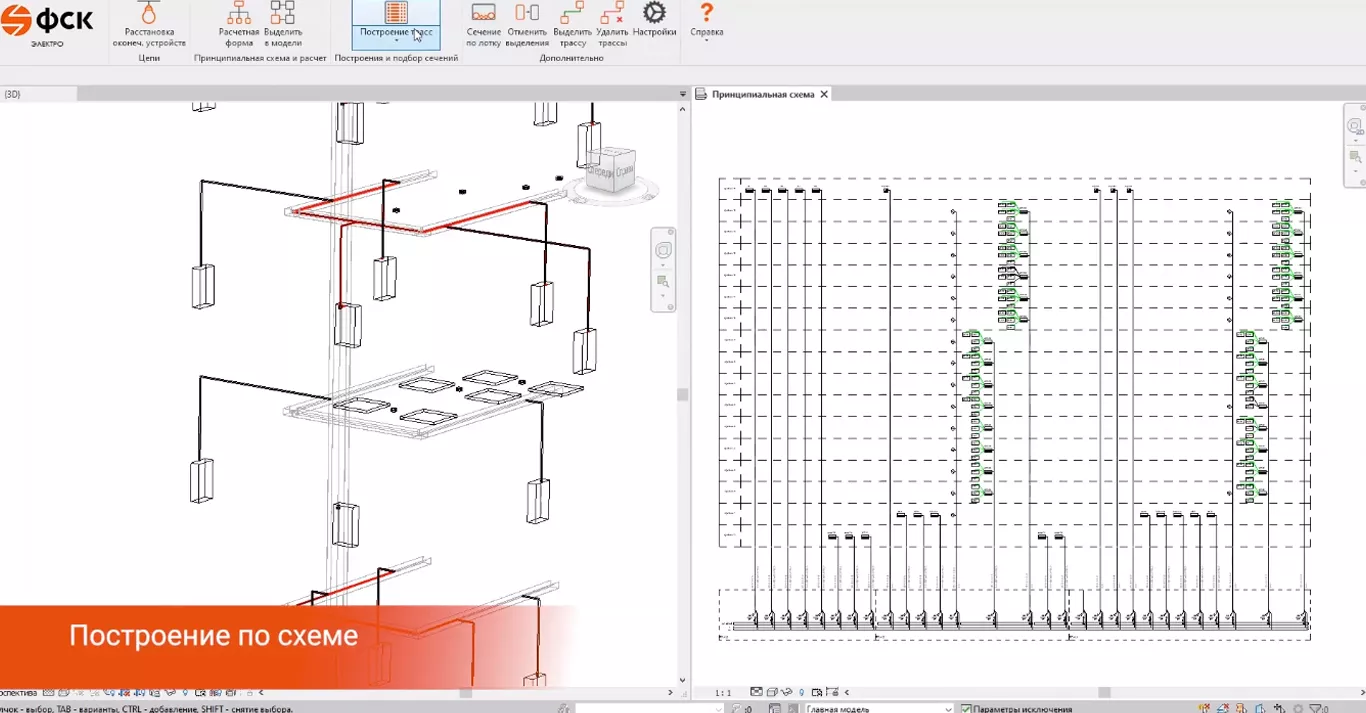Close the Принципиальная схема tab

pyautogui.click(x=824, y=94)
